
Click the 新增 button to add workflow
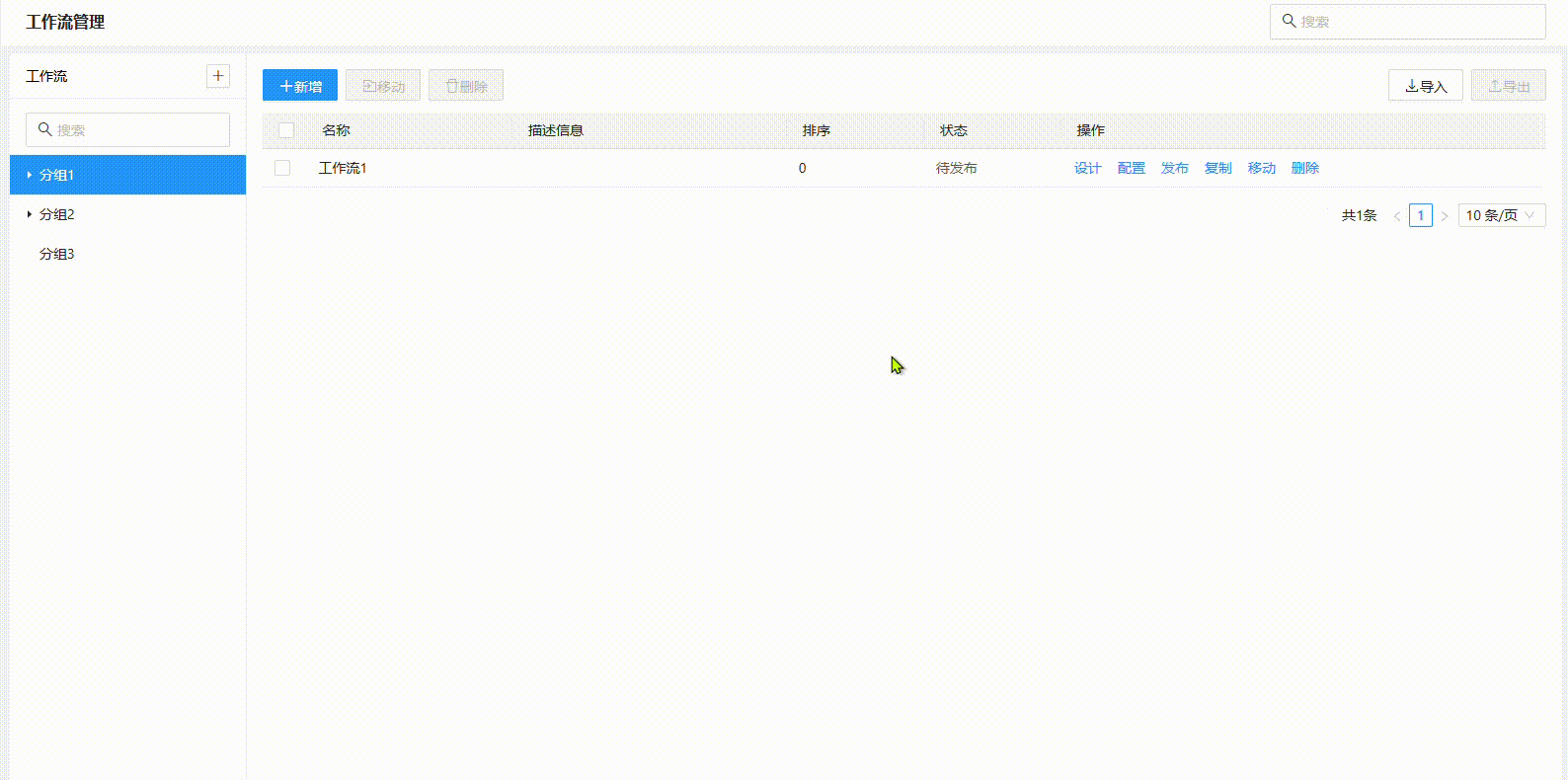[300, 86]
